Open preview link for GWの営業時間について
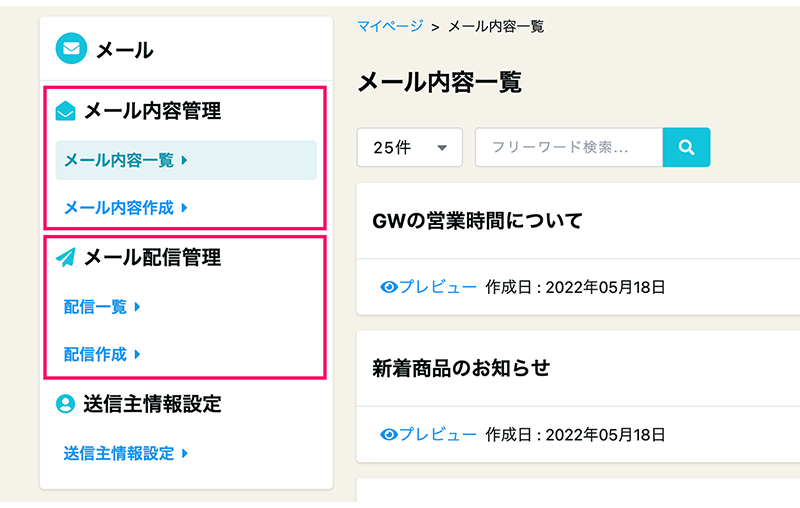Image resolution: width=800 pixels, height=508 pixels. 438,288
